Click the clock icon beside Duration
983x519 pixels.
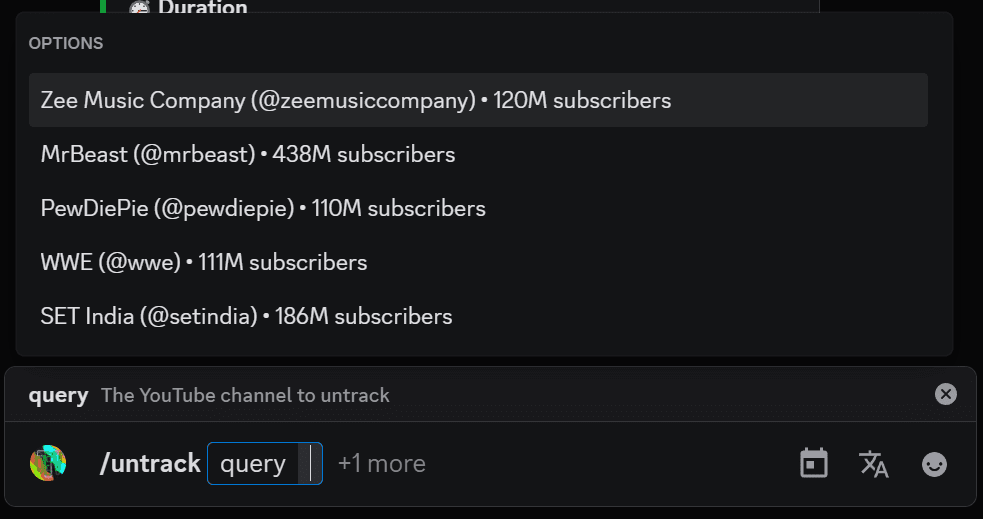[x=139, y=7]
